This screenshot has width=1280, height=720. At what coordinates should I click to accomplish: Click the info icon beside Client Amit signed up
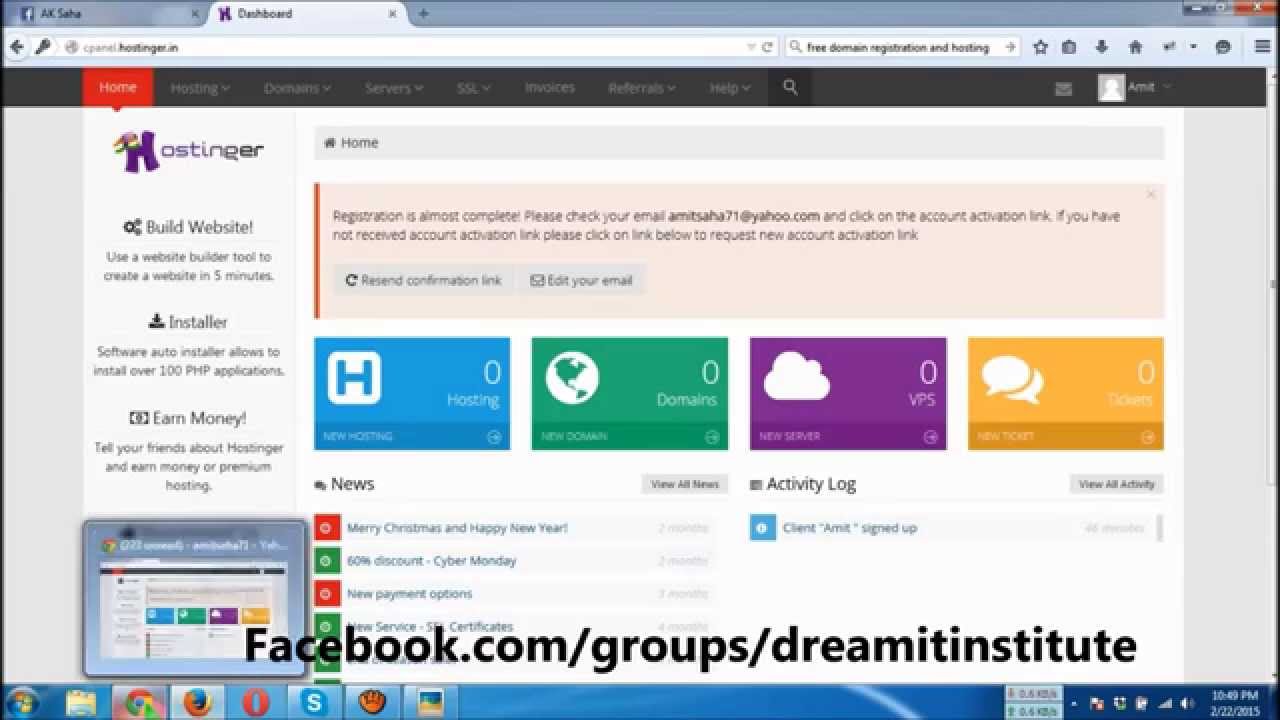tap(762, 528)
